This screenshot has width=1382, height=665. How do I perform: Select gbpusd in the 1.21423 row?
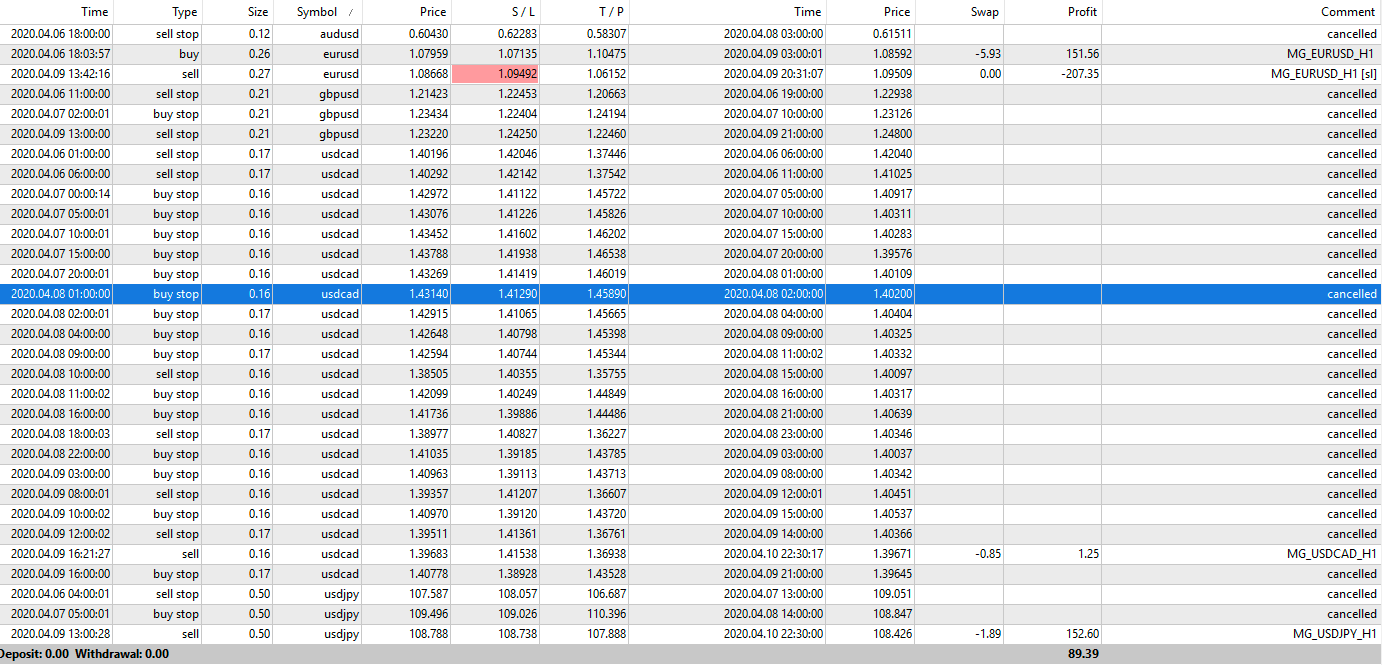(x=339, y=94)
